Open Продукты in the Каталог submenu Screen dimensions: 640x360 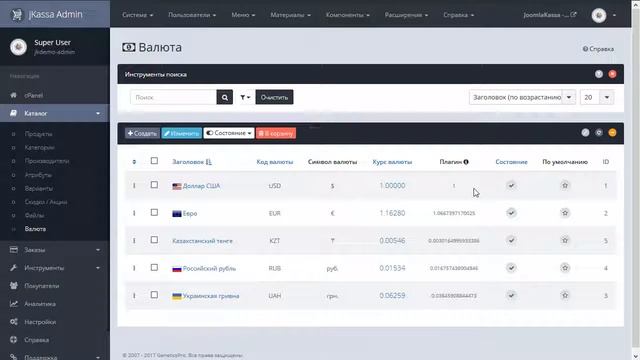pyautogui.click(x=38, y=134)
